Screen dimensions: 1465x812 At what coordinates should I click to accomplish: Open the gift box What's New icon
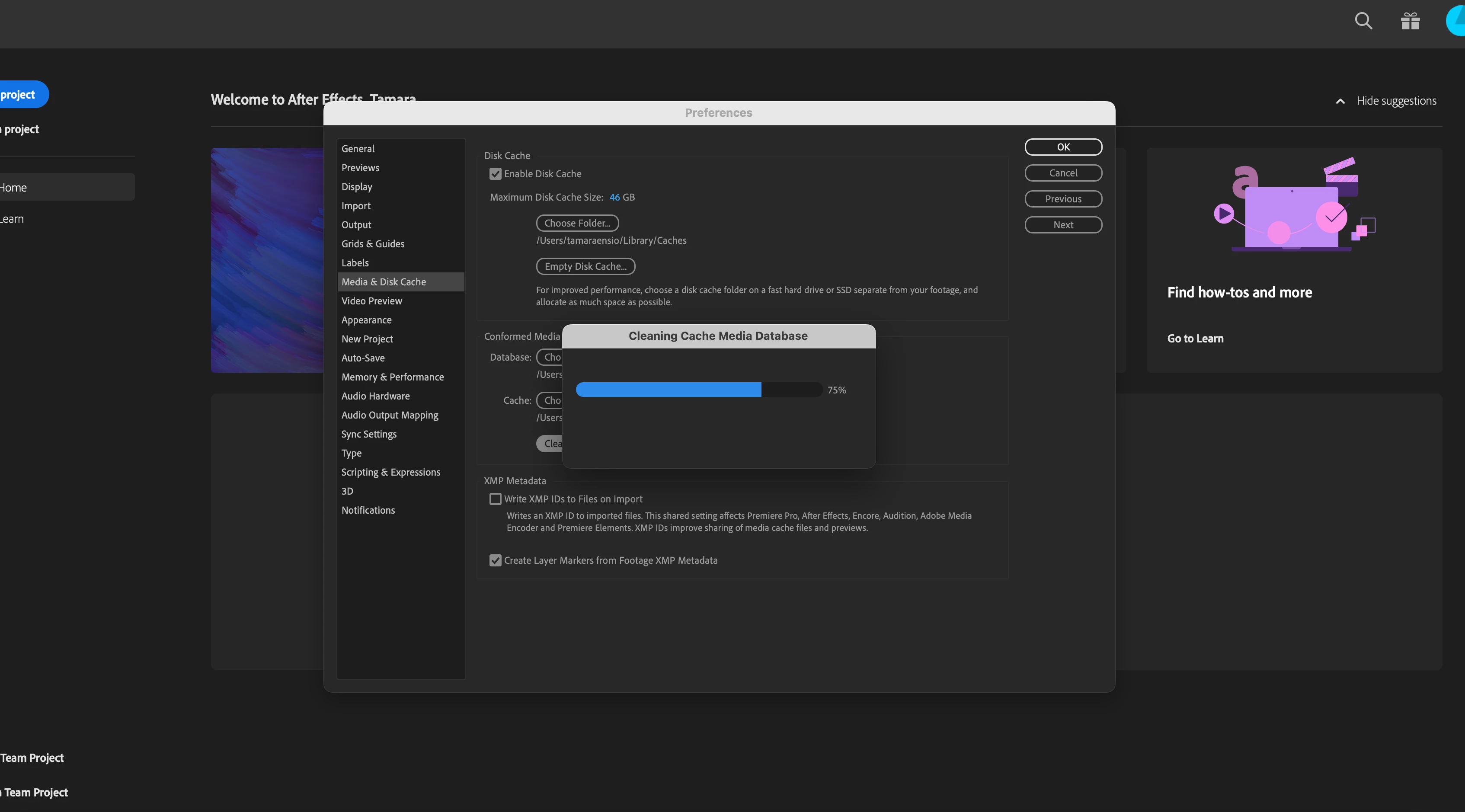(1410, 21)
